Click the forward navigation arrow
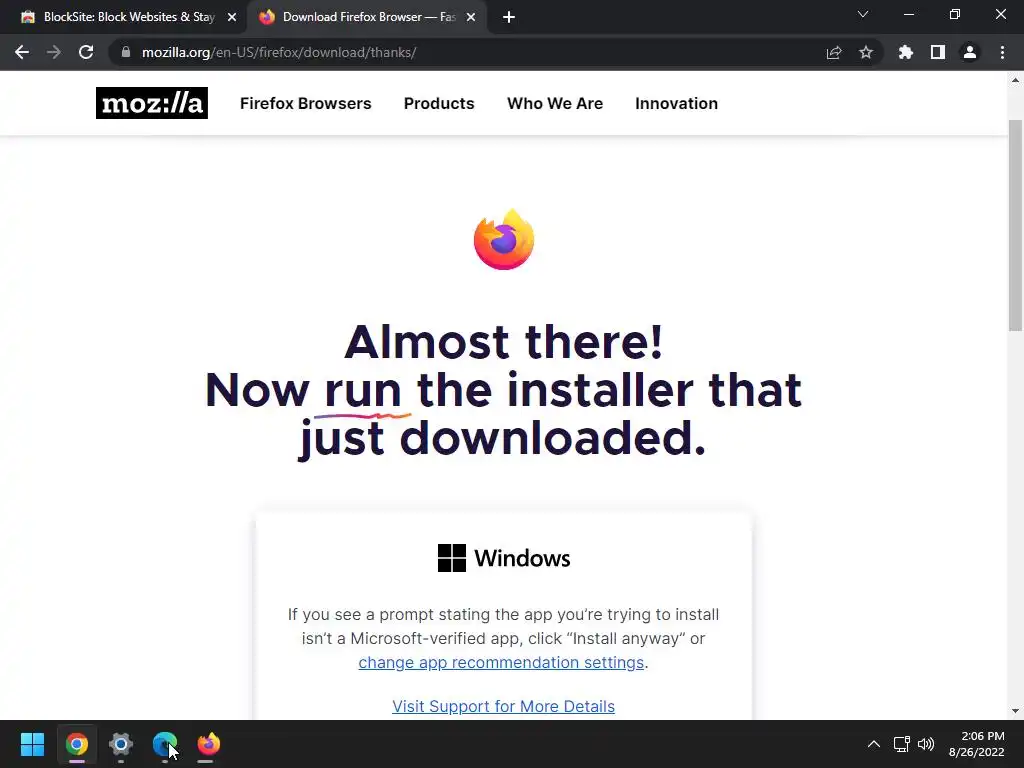This screenshot has width=1024, height=768. [54, 52]
